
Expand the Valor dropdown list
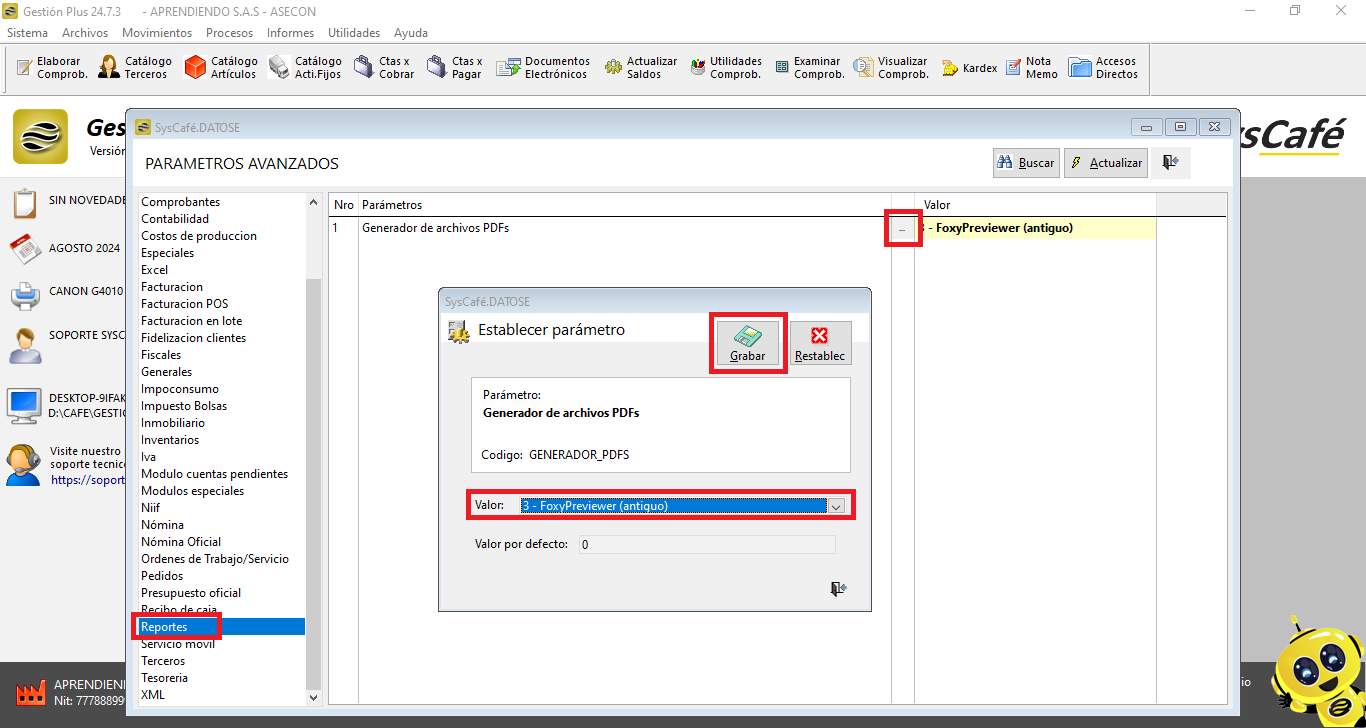pos(836,506)
